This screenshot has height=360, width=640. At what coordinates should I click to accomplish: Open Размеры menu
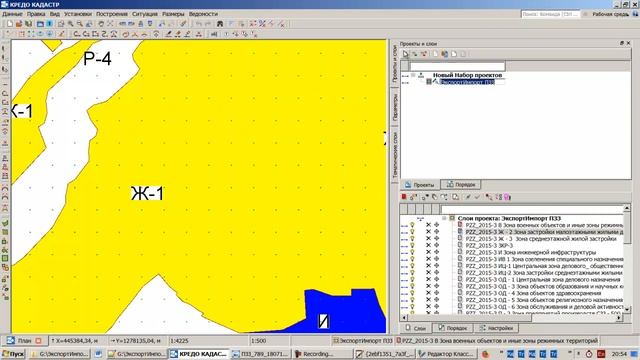pyautogui.click(x=173, y=14)
